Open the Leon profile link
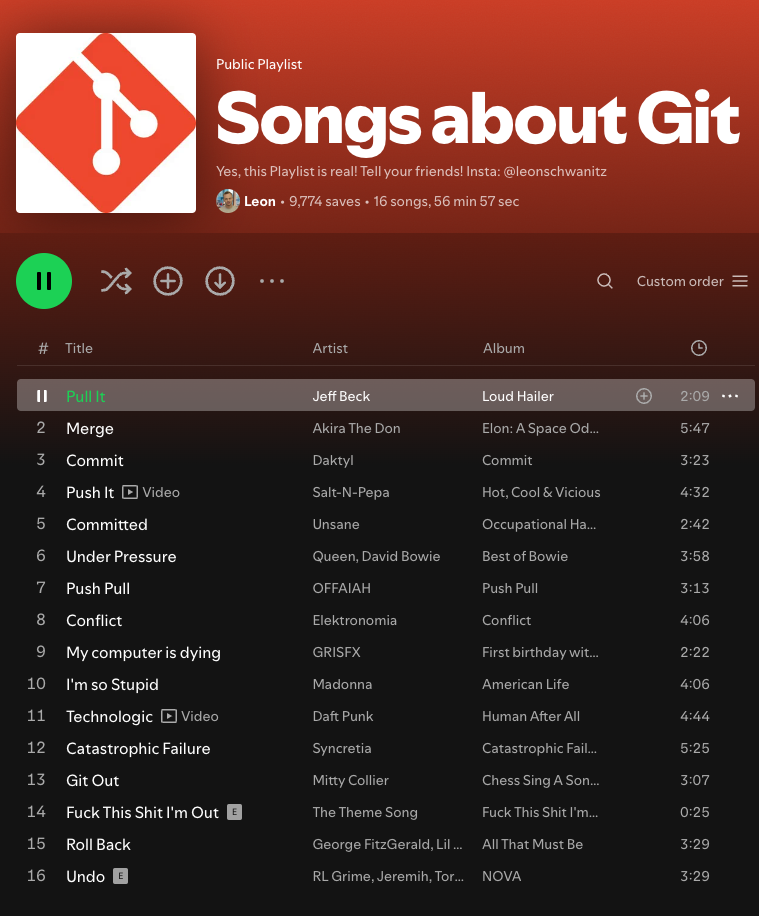This screenshot has height=916, width=759. tap(259, 201)
